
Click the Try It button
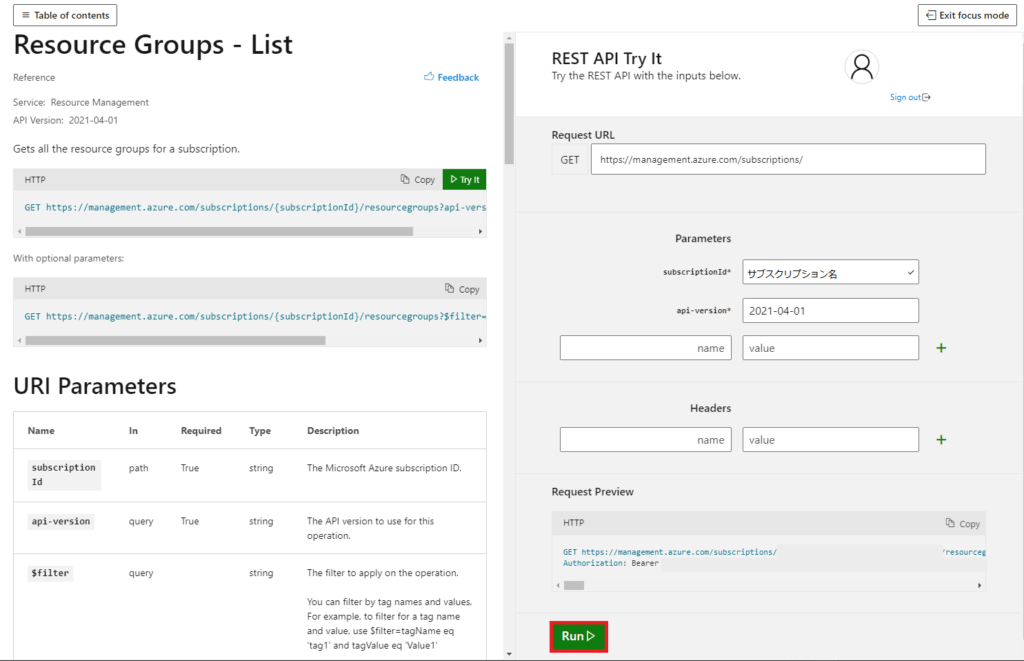(x=464, y=179)
